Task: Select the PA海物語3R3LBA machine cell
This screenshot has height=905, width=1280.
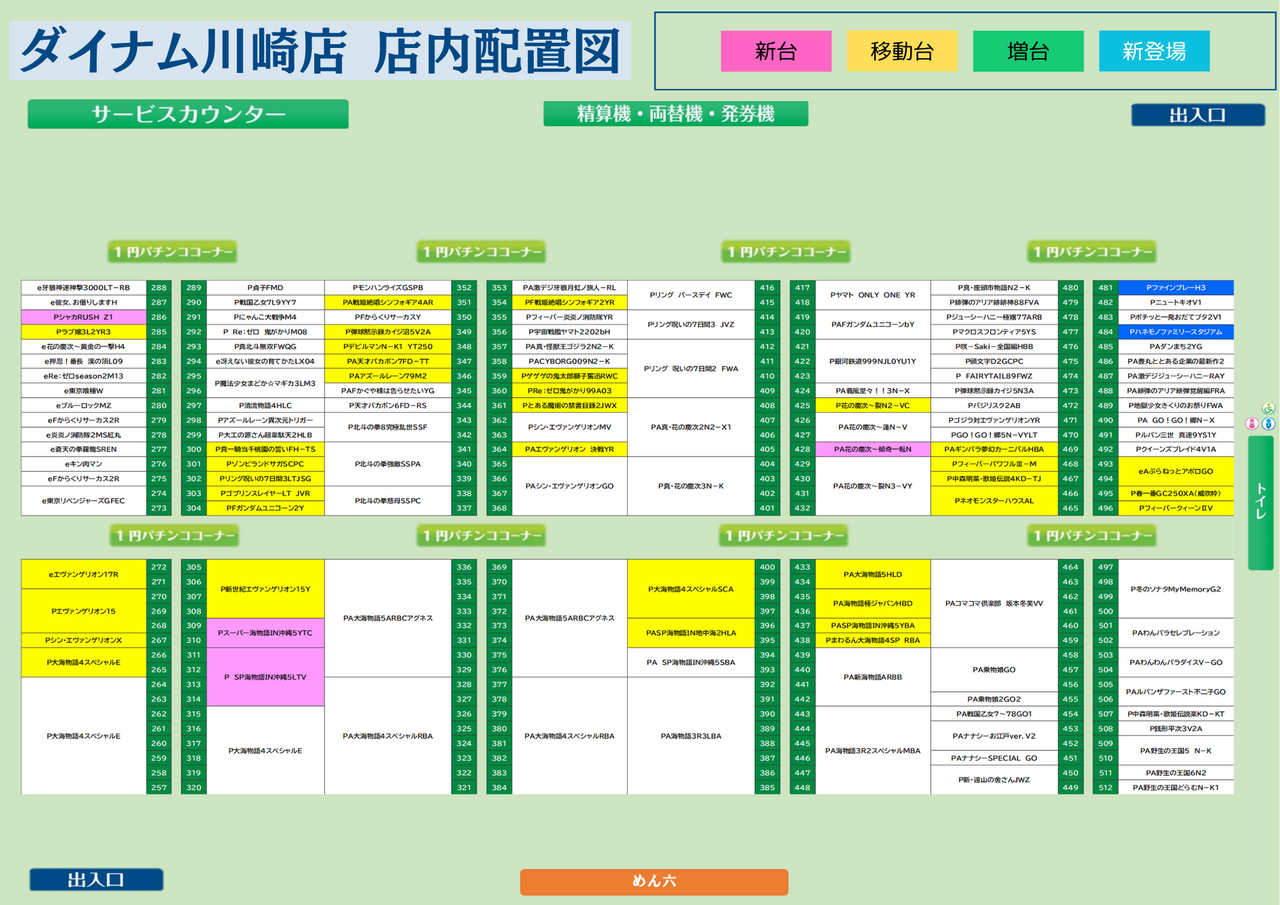Action: click(691, 736)
